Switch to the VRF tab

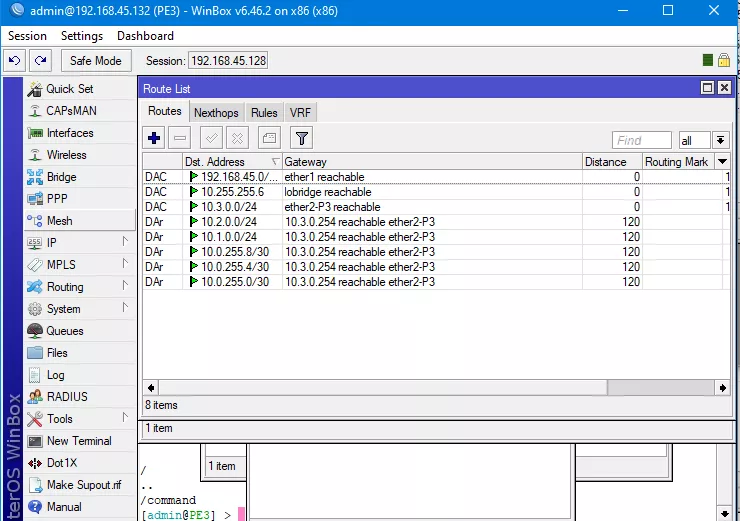(x=300, y=113)
